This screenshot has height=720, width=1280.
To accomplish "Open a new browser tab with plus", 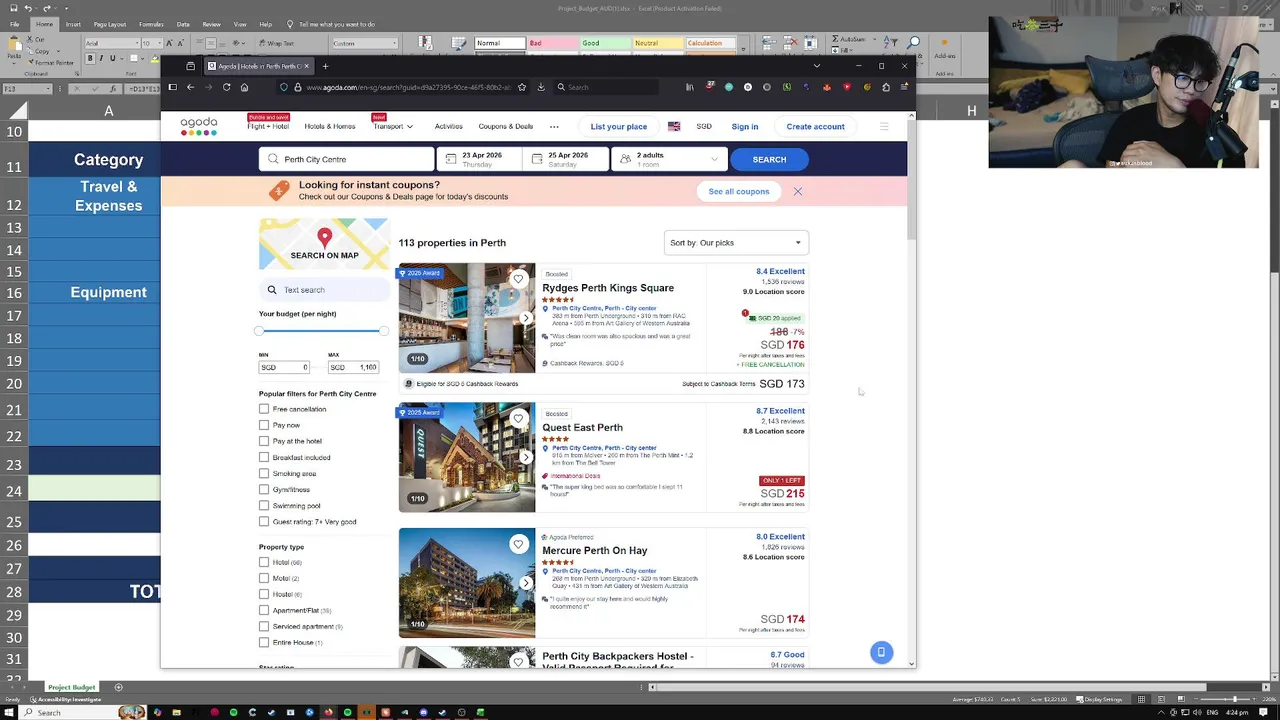I will click(x=325, y=66).
